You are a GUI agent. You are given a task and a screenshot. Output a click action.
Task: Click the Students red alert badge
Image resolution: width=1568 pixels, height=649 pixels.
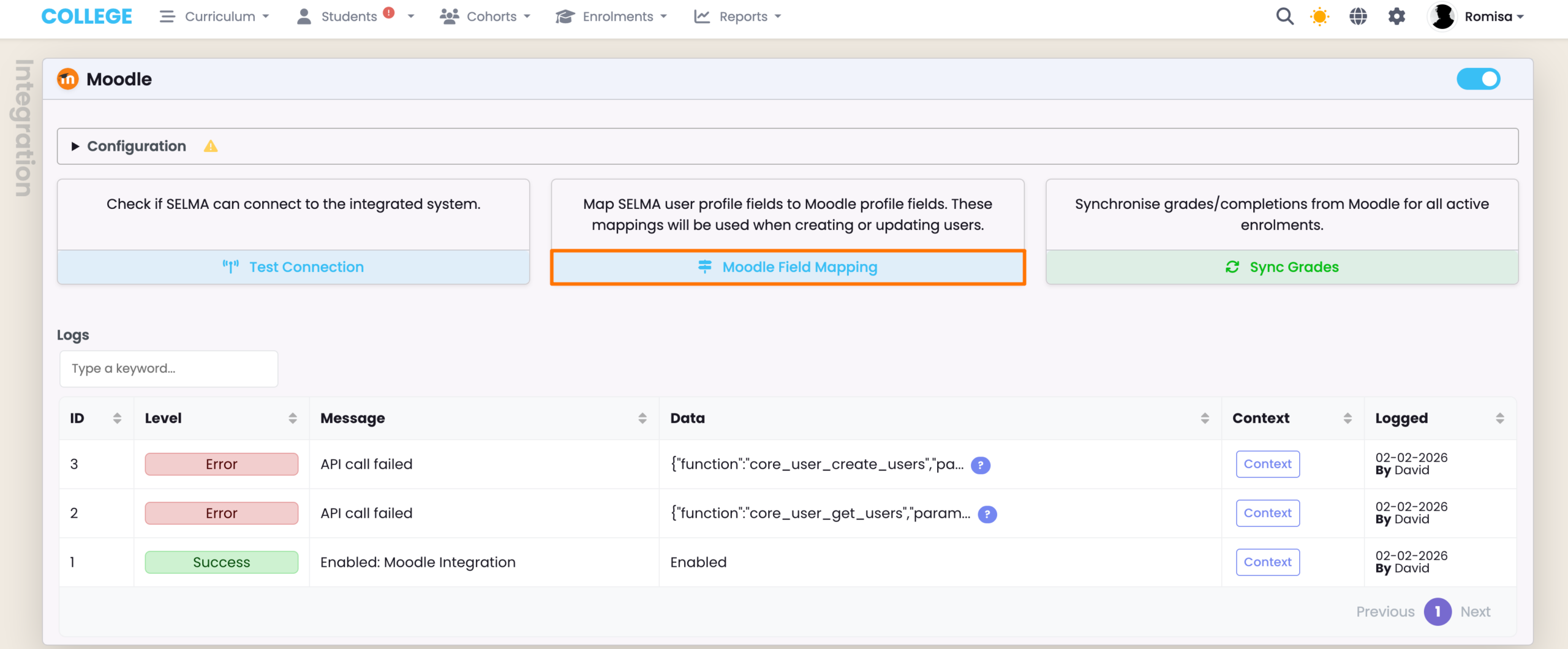tap(388, 12)
